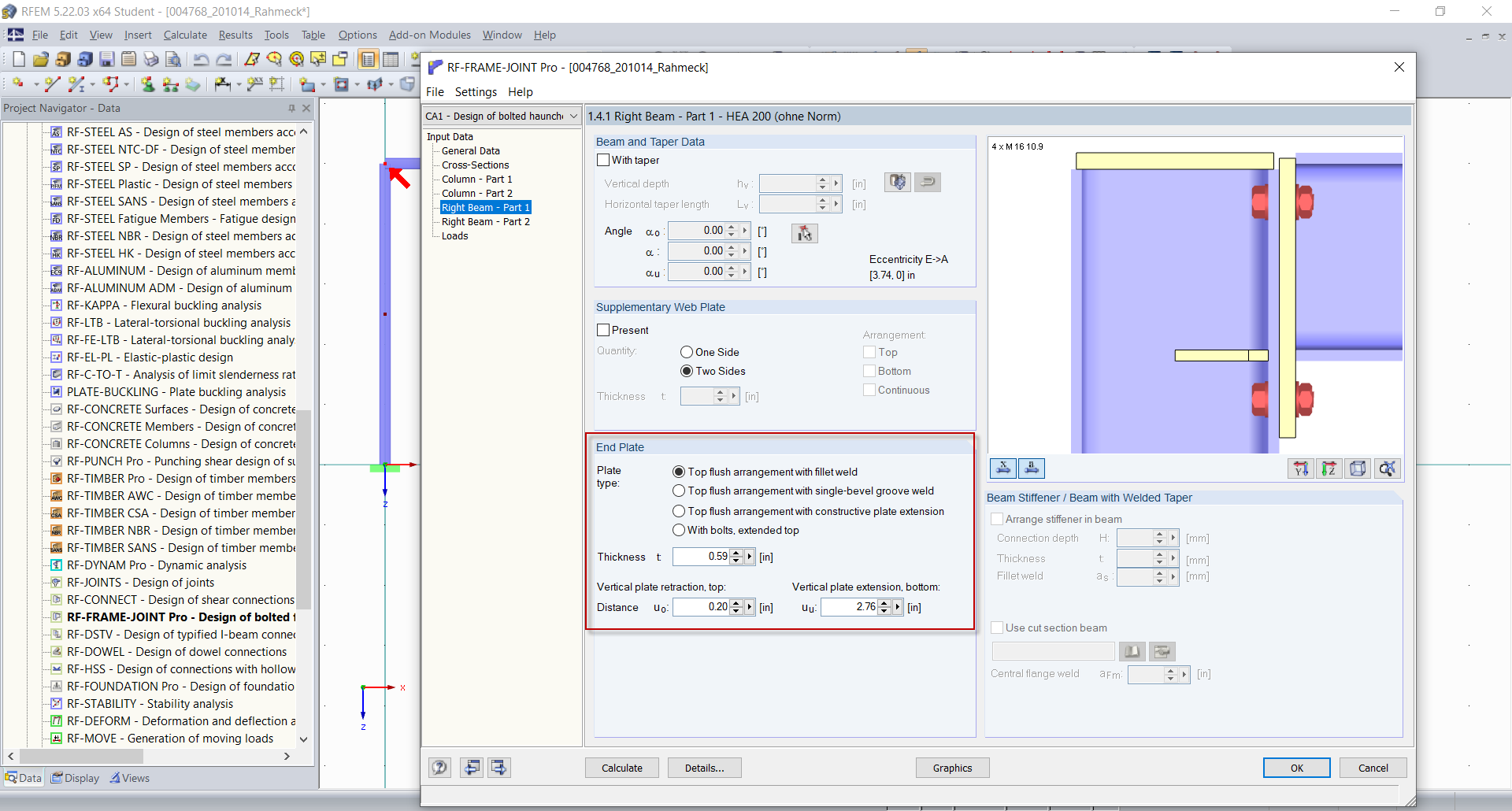Confirm the dialog with OK
This screenshot has width=1512, height=811.
pos(1297,768)
